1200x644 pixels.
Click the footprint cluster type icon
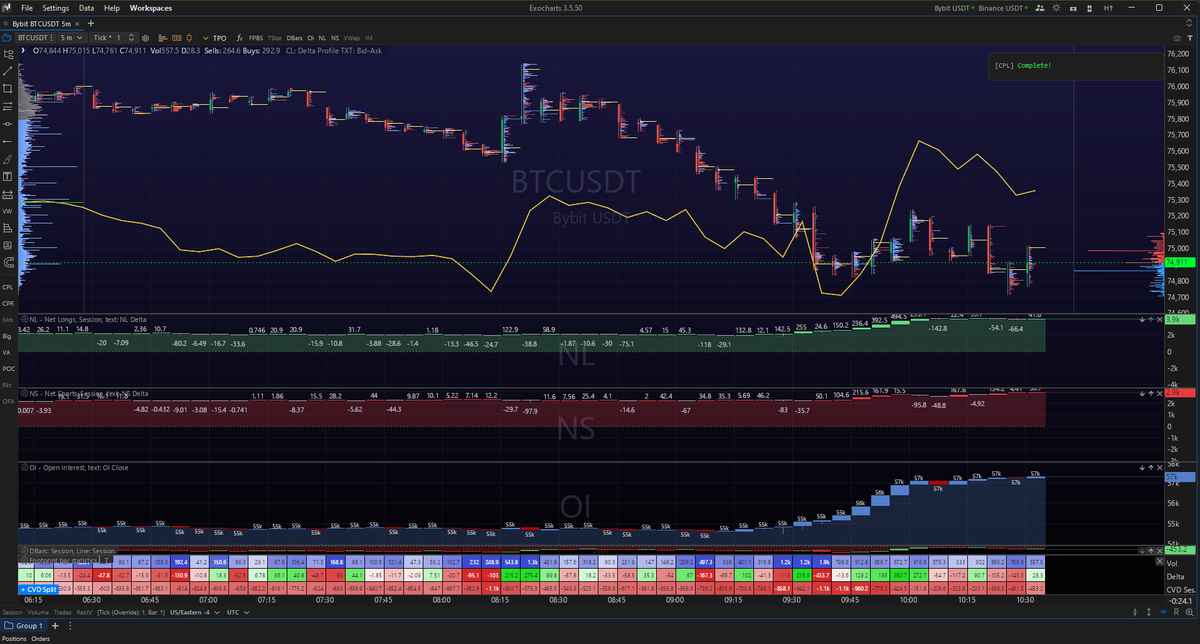pyautogui.click(x=176, y=38)
